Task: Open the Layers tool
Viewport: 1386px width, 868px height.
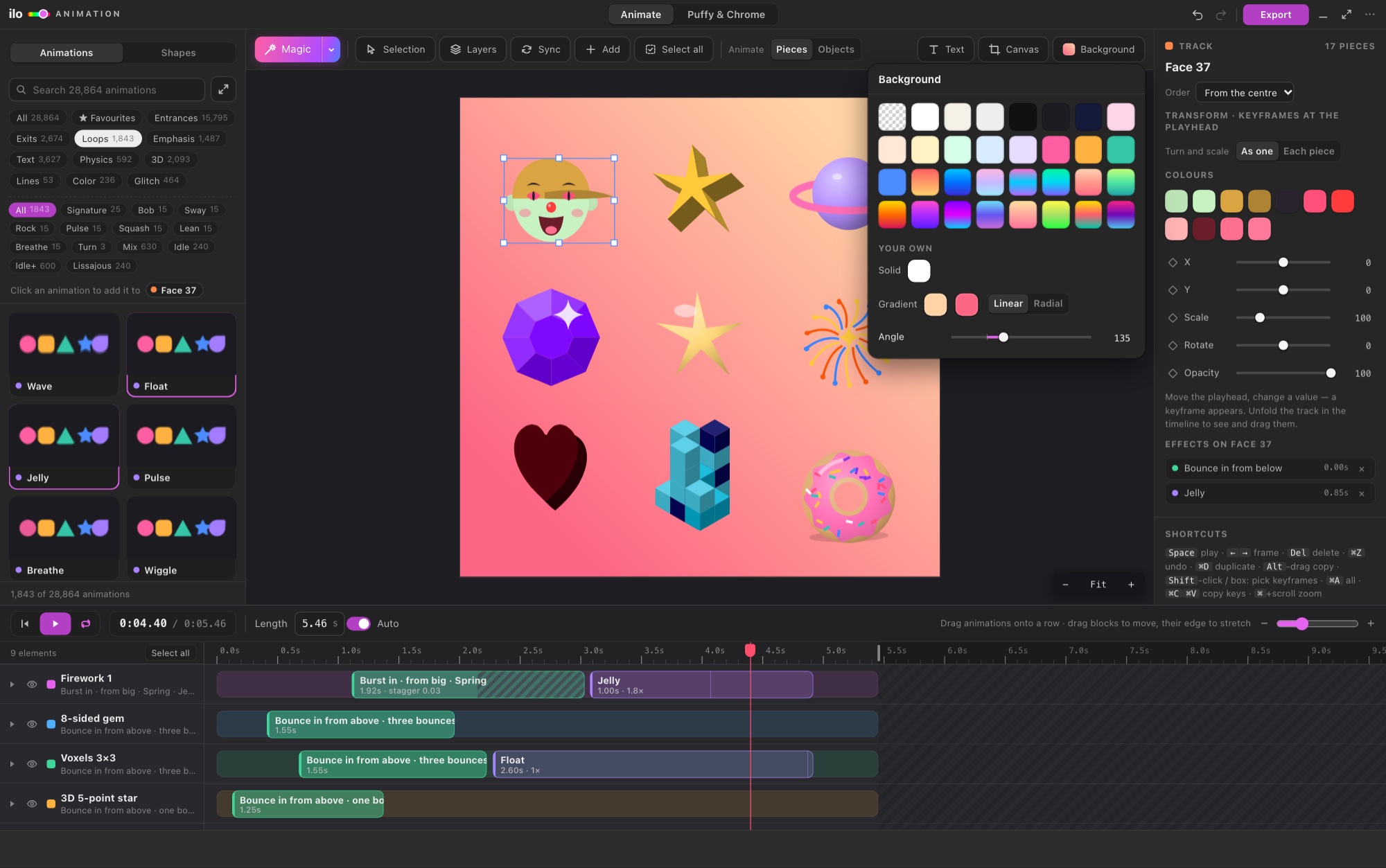Action: click(x=473, y=49)
